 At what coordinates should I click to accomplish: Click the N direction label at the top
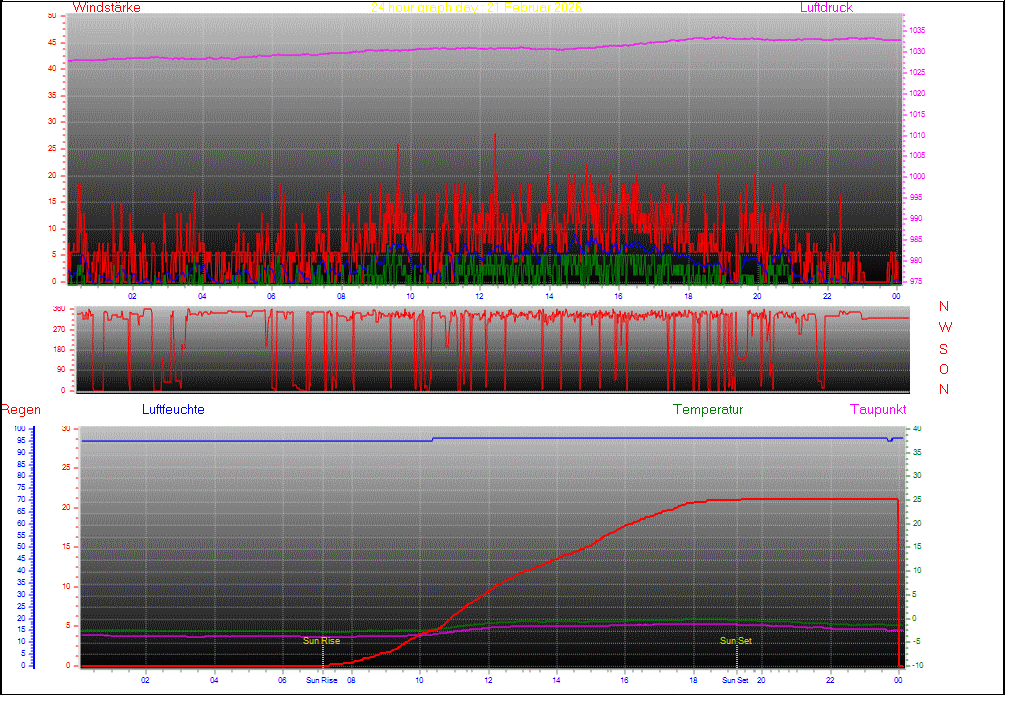[x=944, y=307]
